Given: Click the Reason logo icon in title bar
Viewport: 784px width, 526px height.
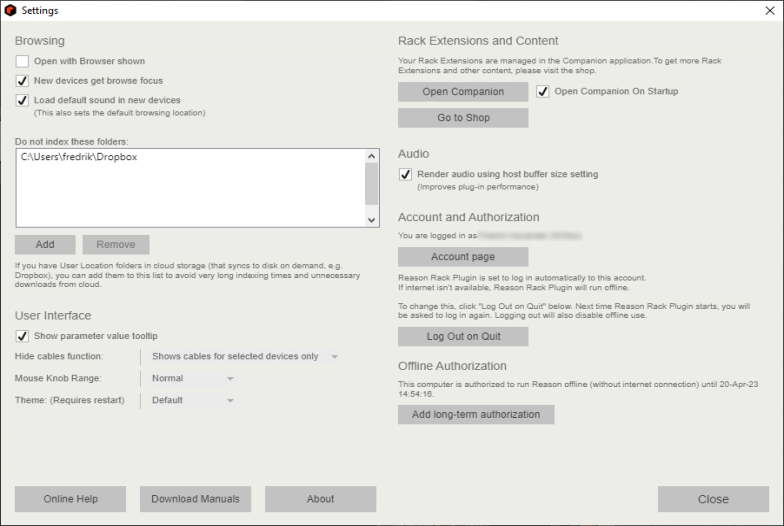Looking at the screenshot, I should pos(10,10).
